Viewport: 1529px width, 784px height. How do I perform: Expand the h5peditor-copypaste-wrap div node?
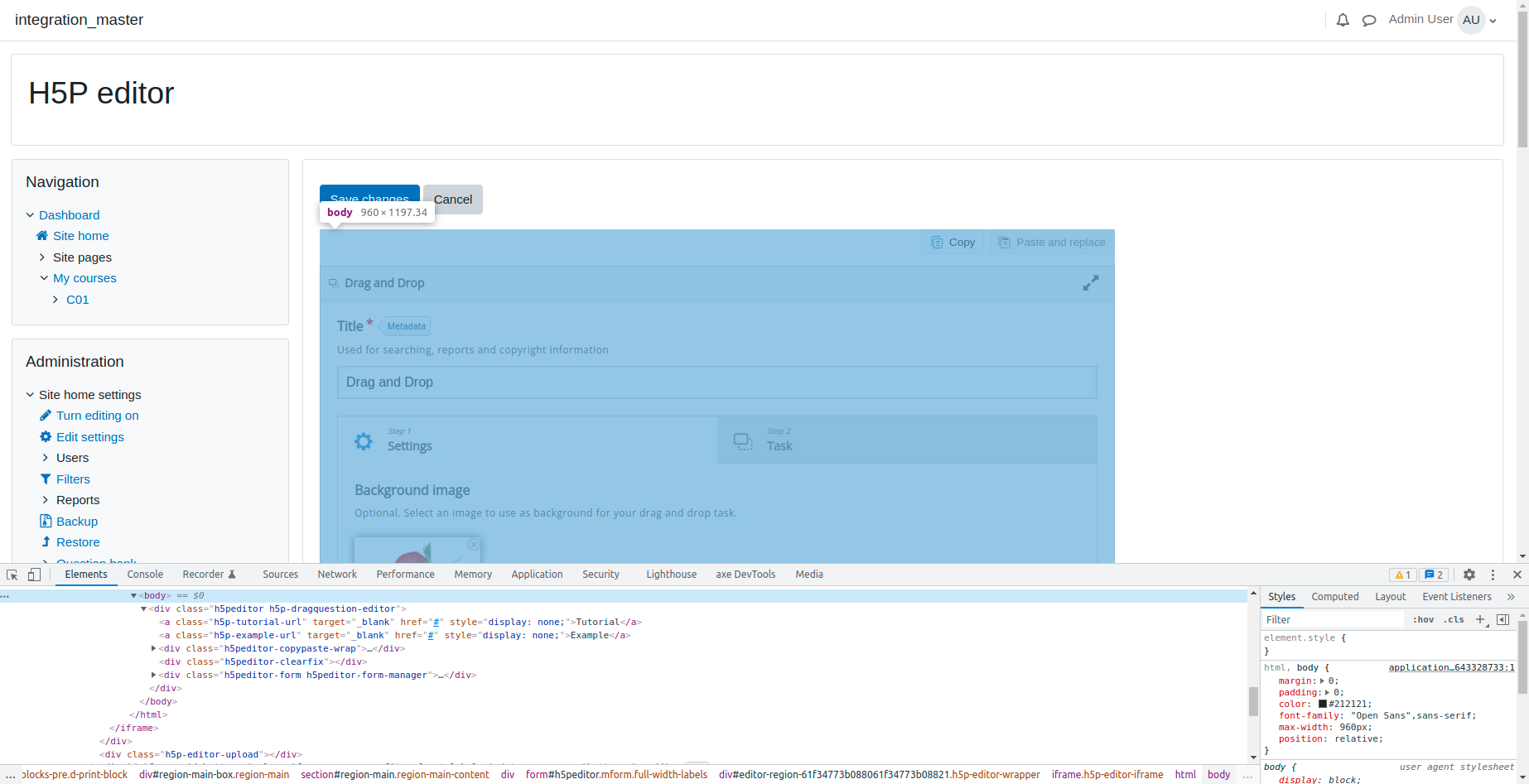[x=153, y=649]
